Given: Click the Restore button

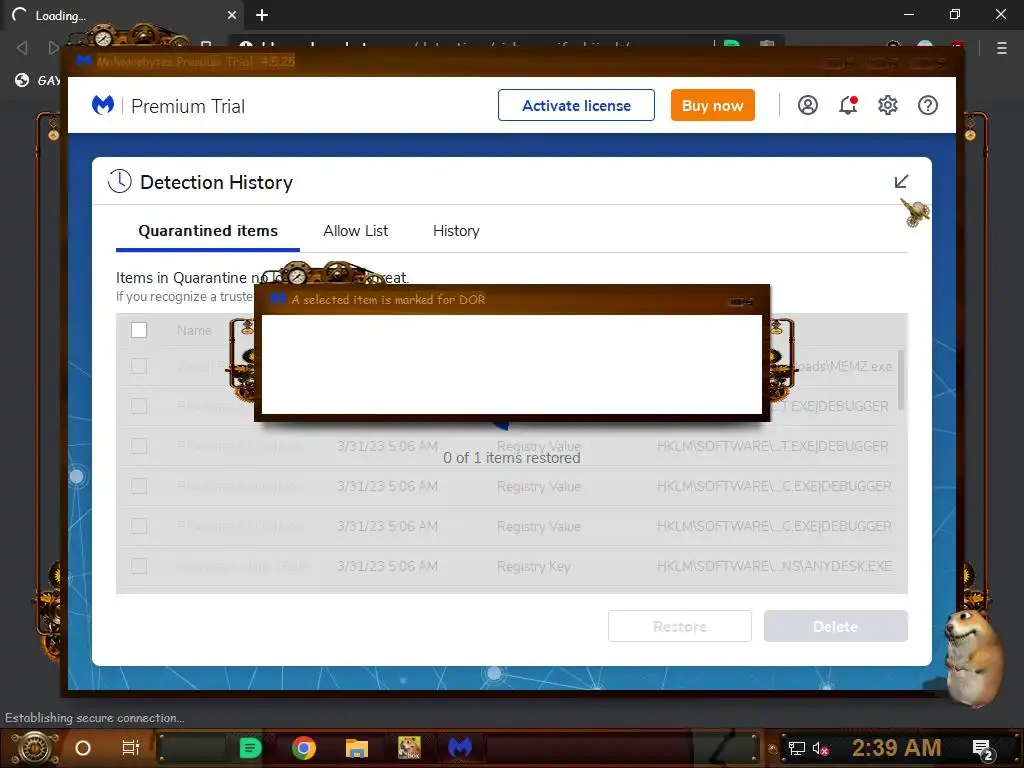Looking at the screenshot, I should point(680,626).
